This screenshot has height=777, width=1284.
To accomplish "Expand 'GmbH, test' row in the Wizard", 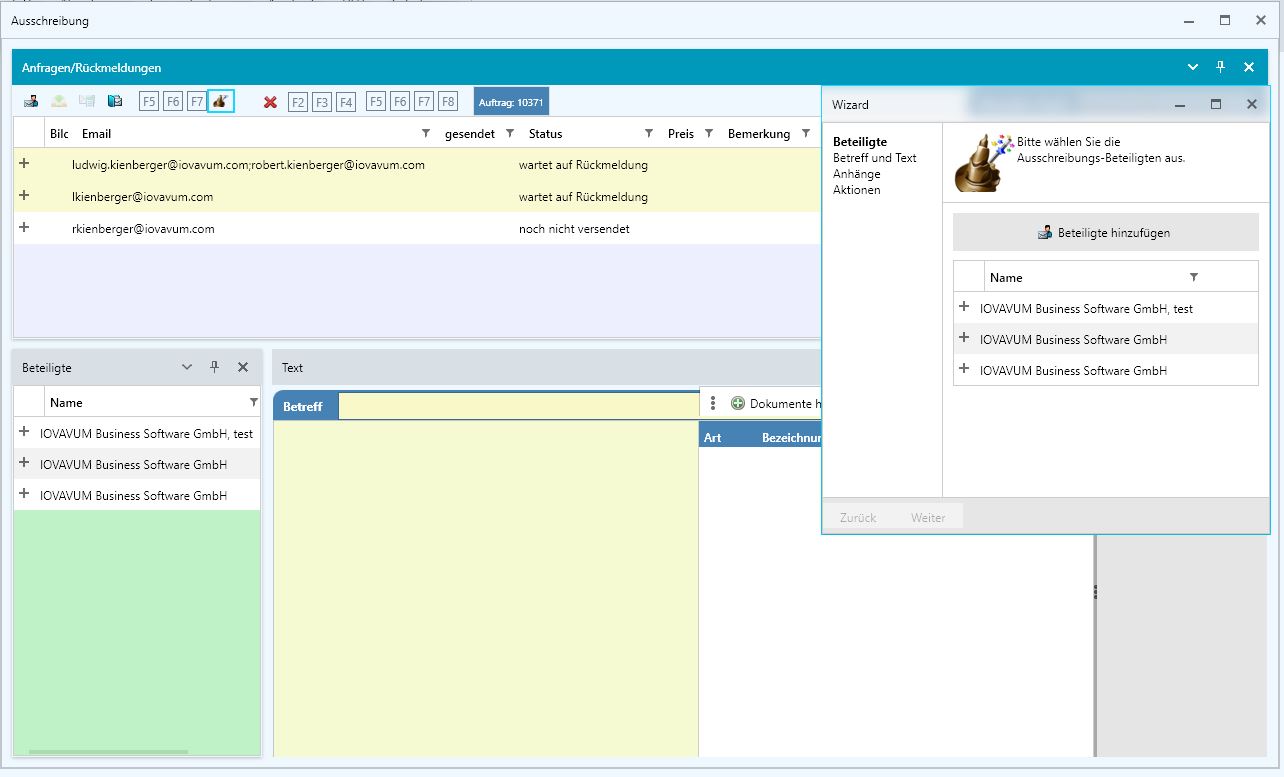I will pyautogui.click(x=964, y=307).
